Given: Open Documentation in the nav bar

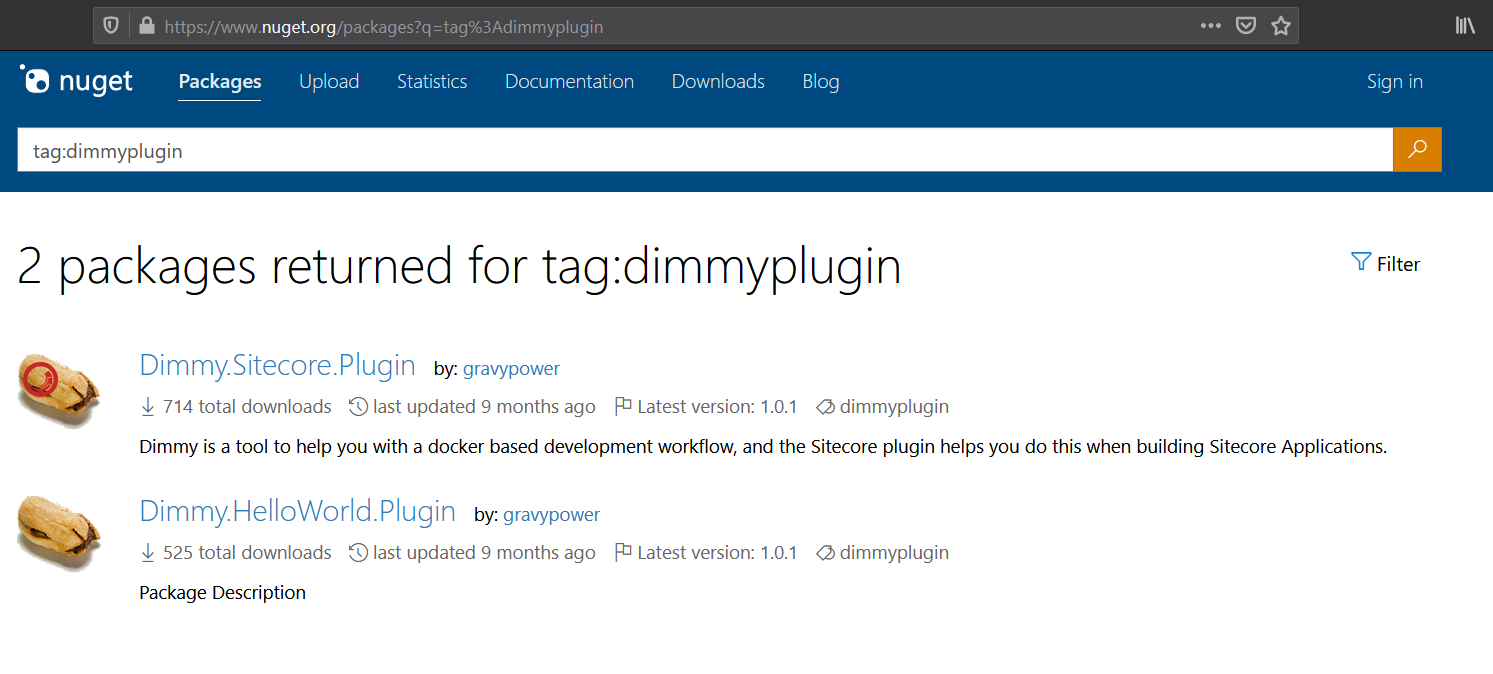Looking at the screenshot, I should 569,82.
